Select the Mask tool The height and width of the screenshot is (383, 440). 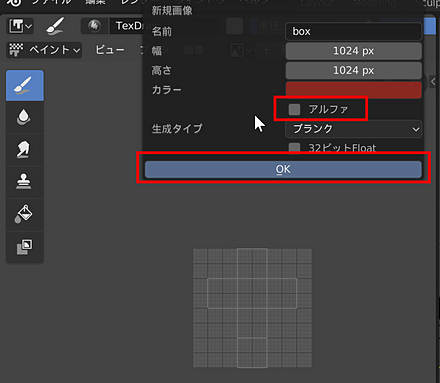(25, 247)
